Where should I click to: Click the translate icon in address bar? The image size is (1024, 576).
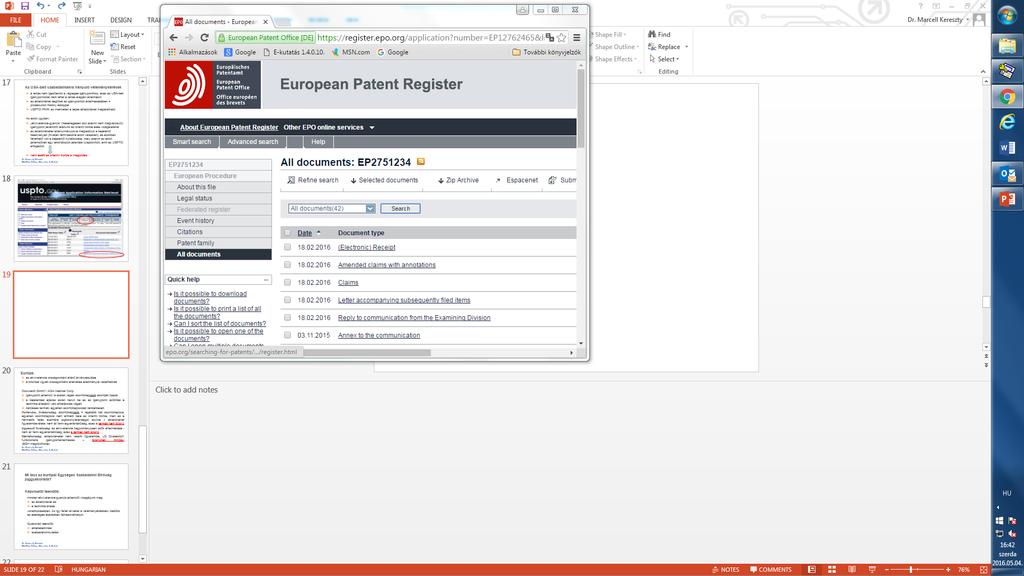(549, 37)
